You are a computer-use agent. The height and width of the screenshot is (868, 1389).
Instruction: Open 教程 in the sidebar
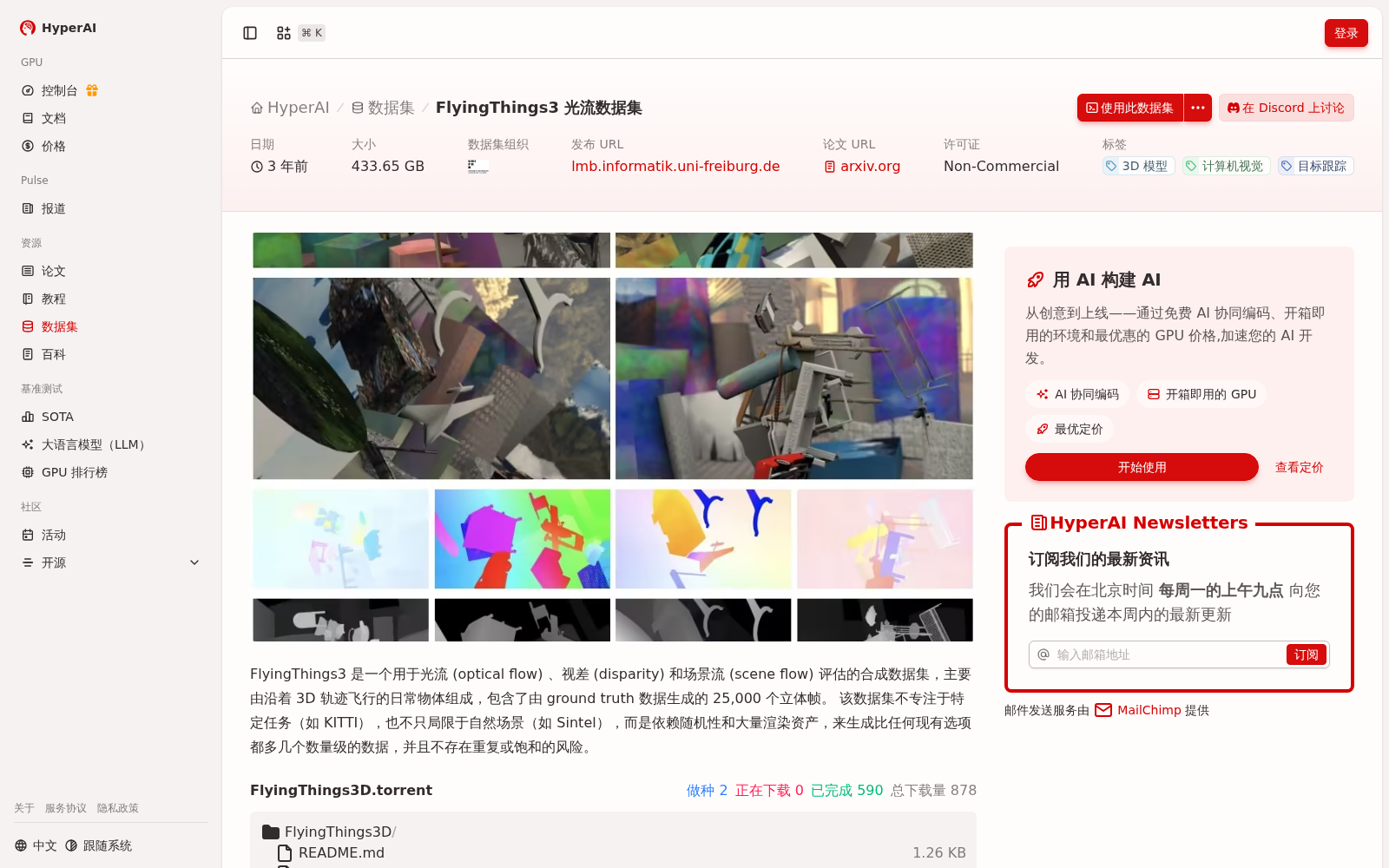(54, 299)
